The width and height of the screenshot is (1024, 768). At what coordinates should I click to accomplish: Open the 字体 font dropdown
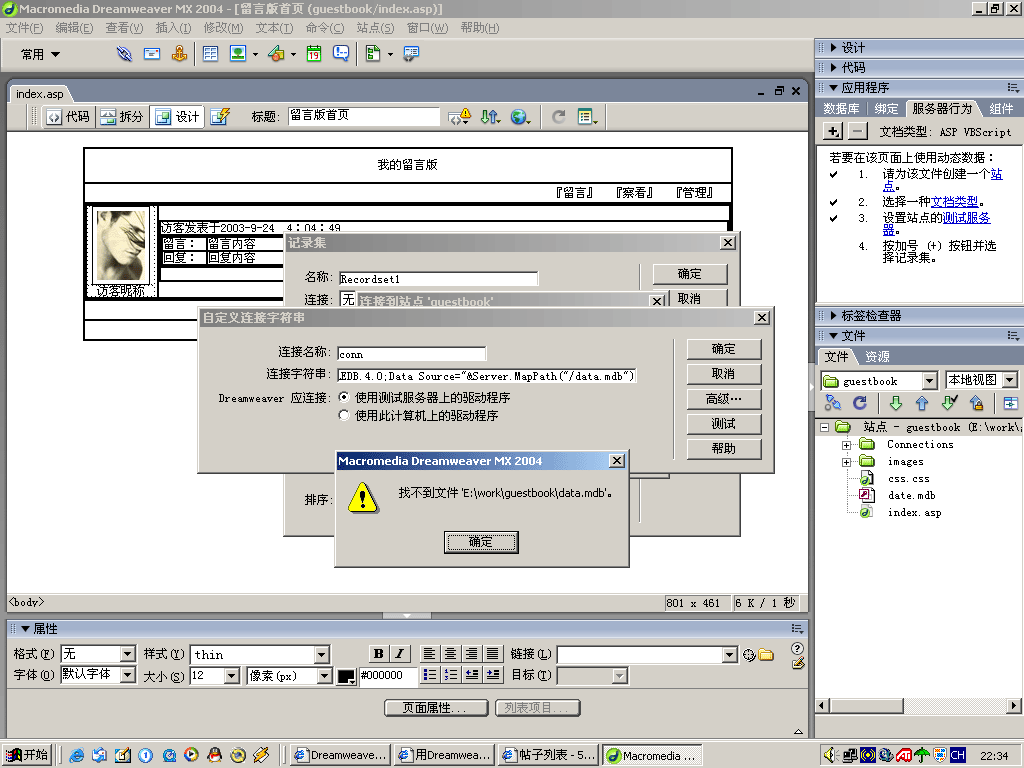click(128, 675)
